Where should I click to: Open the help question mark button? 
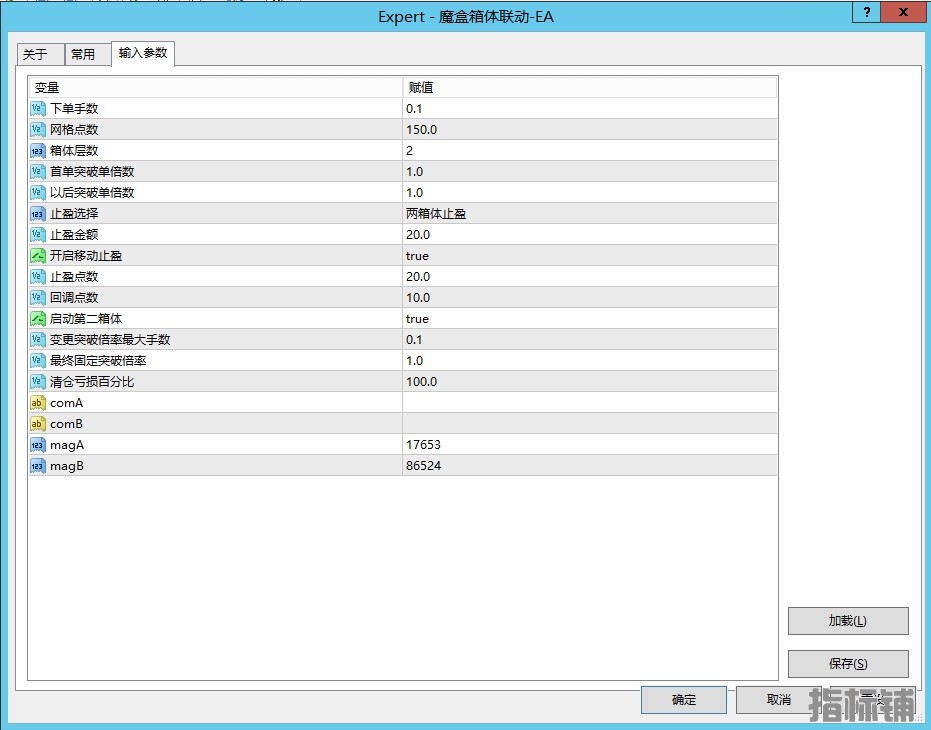click(867, 12)
